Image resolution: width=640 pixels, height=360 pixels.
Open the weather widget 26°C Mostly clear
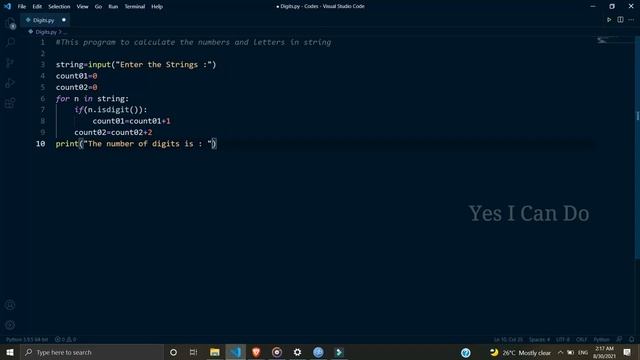(x=520, y=352)
